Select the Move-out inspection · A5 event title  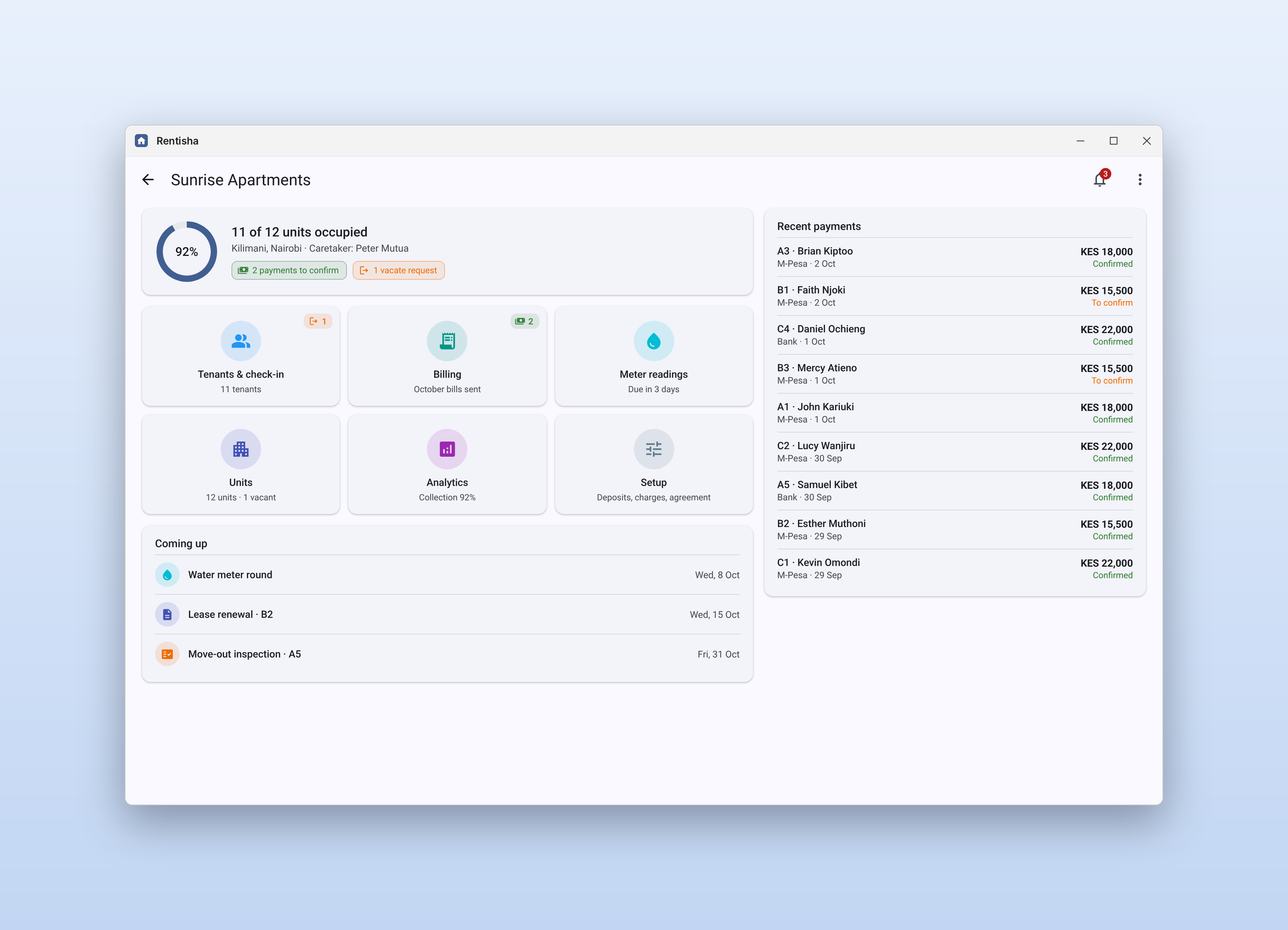pyautogui.click(x=245, y=654)
